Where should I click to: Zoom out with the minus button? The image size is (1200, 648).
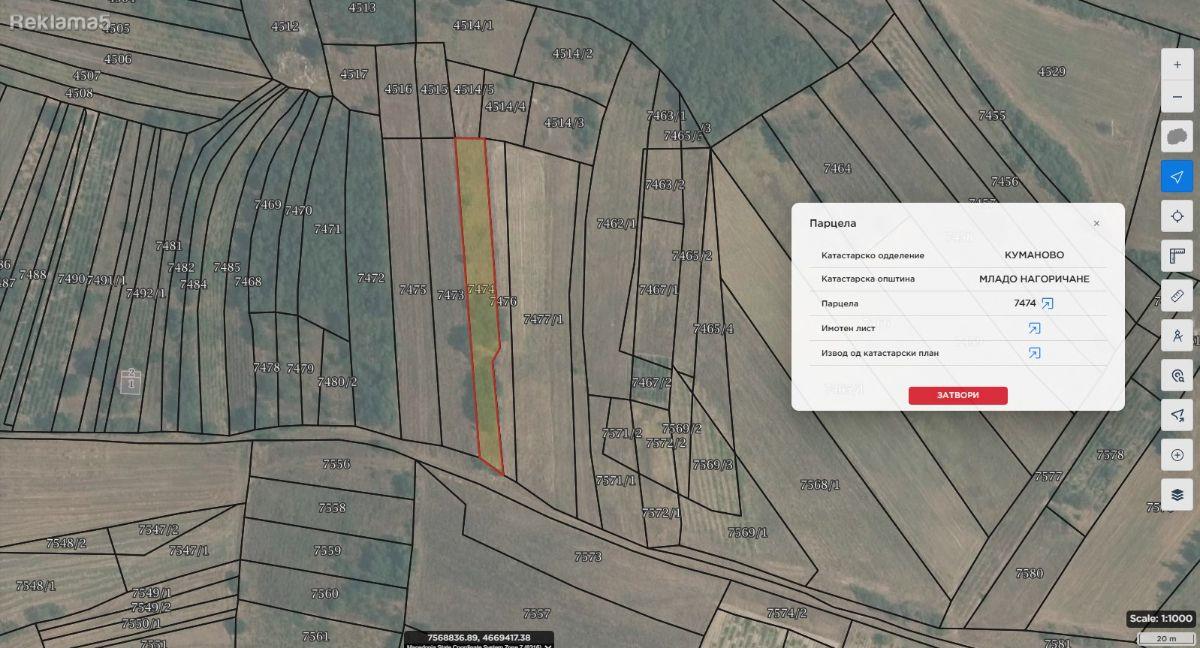(1177, 97)
